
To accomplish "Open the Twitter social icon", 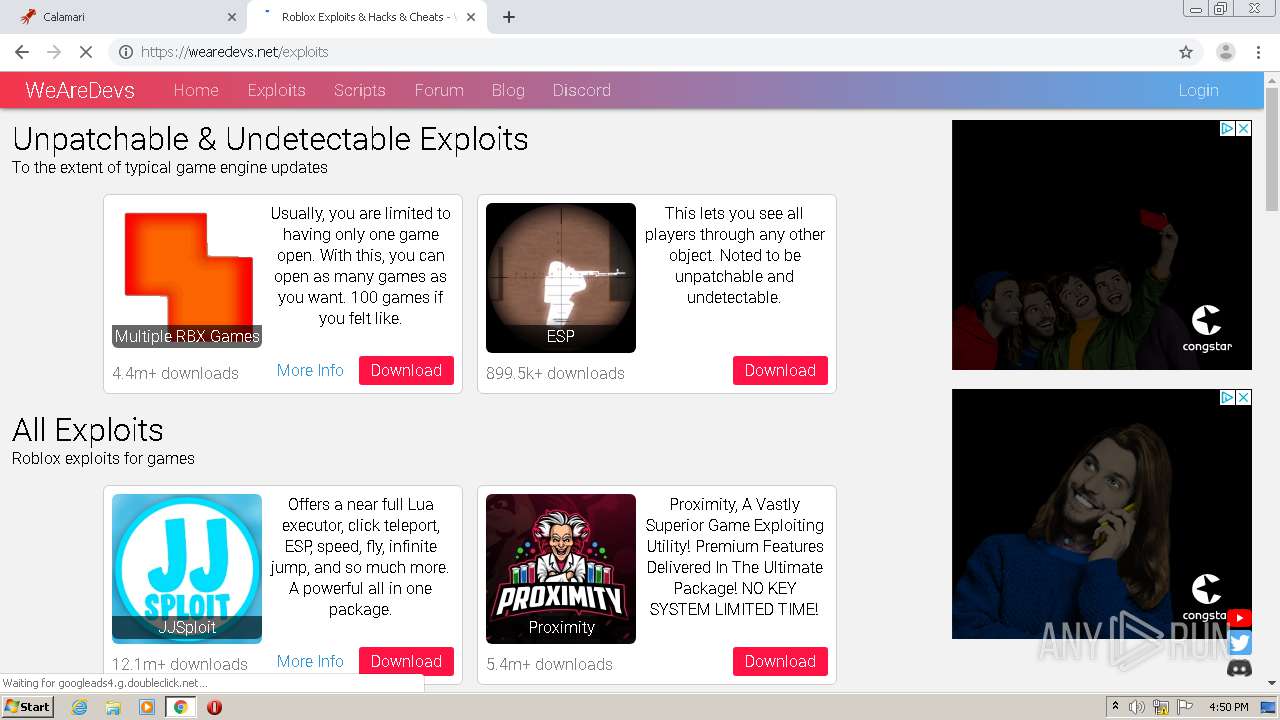I will click(x=1239, y=643).
